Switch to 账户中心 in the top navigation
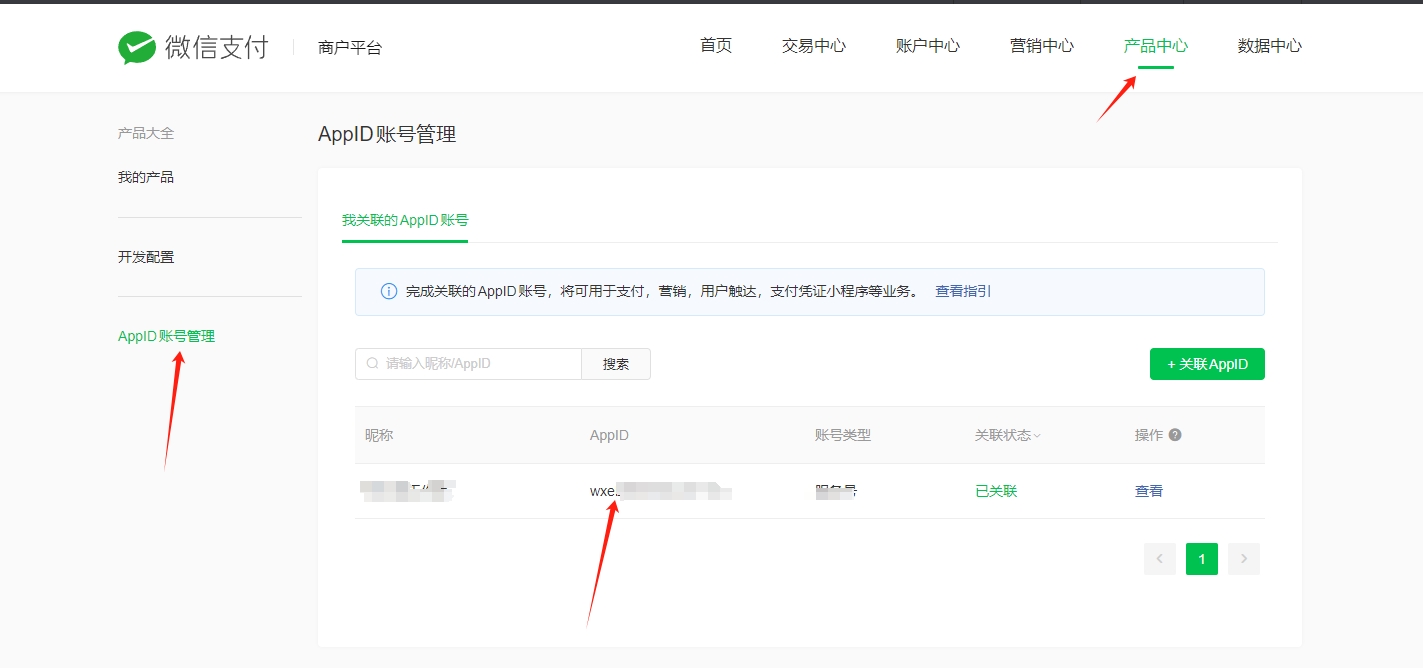1423x668 pixels. coord(927,46)
